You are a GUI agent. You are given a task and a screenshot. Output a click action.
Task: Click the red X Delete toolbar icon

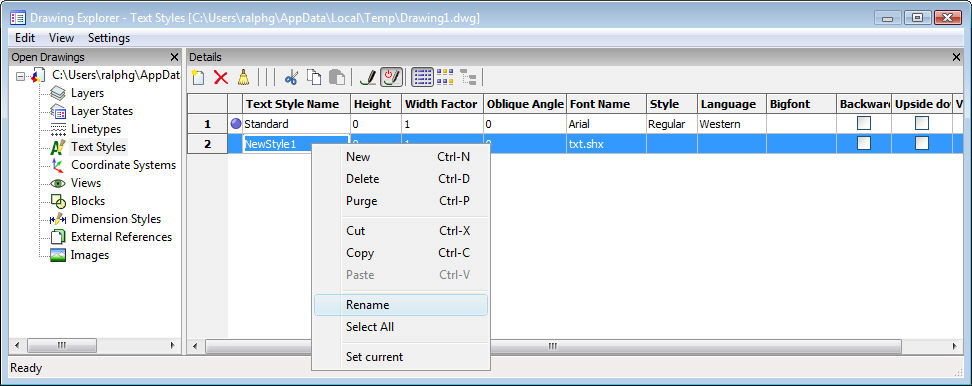(x=221, y=77)
